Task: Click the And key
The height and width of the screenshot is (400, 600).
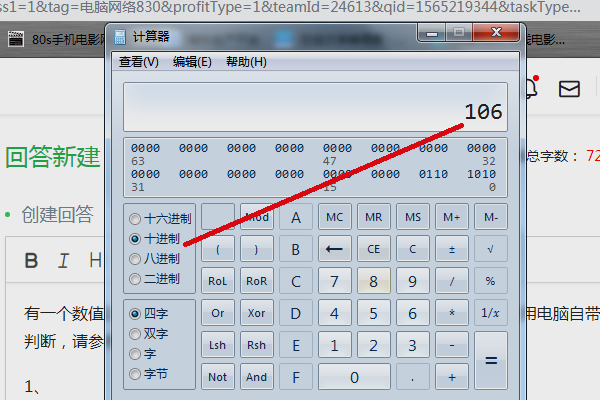Action: pos(257,377)
